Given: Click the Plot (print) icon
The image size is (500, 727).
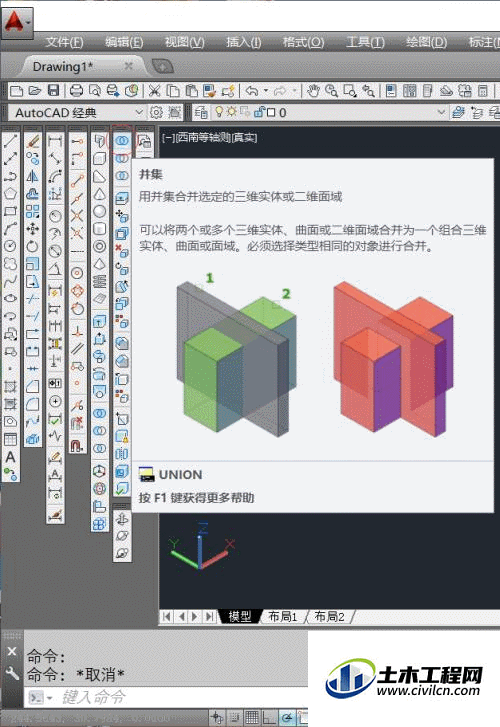Looking at the screenshot, I should click(76, 90).
